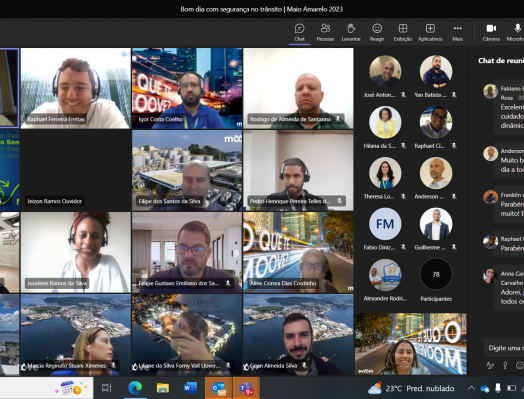Click Anderson participant avatar

pyautogui.click(x=436, y=173)
